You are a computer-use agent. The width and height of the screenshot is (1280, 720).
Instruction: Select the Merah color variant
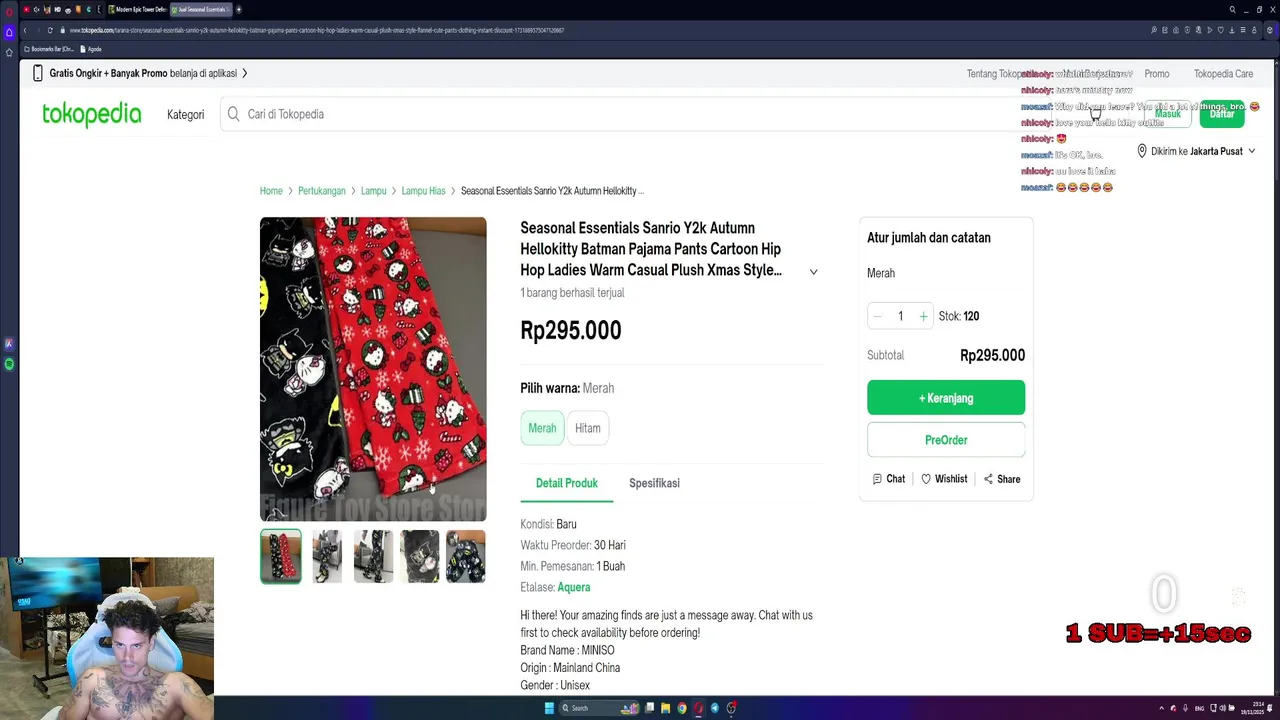(542, 428)
